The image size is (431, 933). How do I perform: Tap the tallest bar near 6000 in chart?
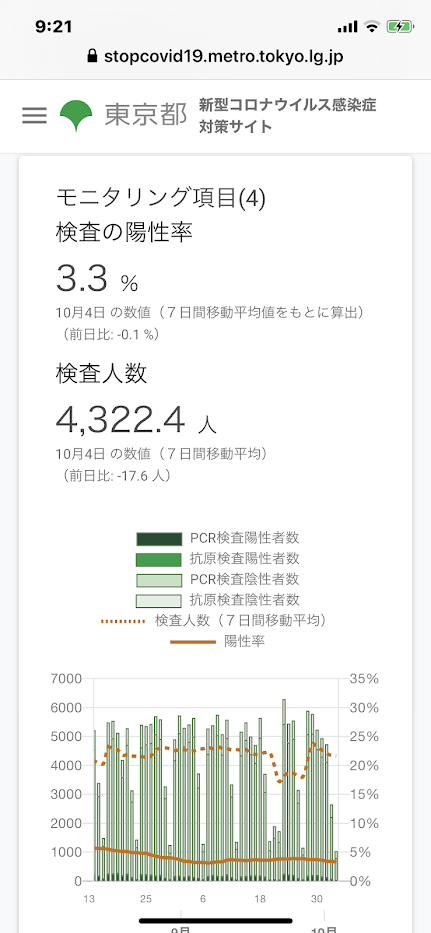[x=284, y=790]
